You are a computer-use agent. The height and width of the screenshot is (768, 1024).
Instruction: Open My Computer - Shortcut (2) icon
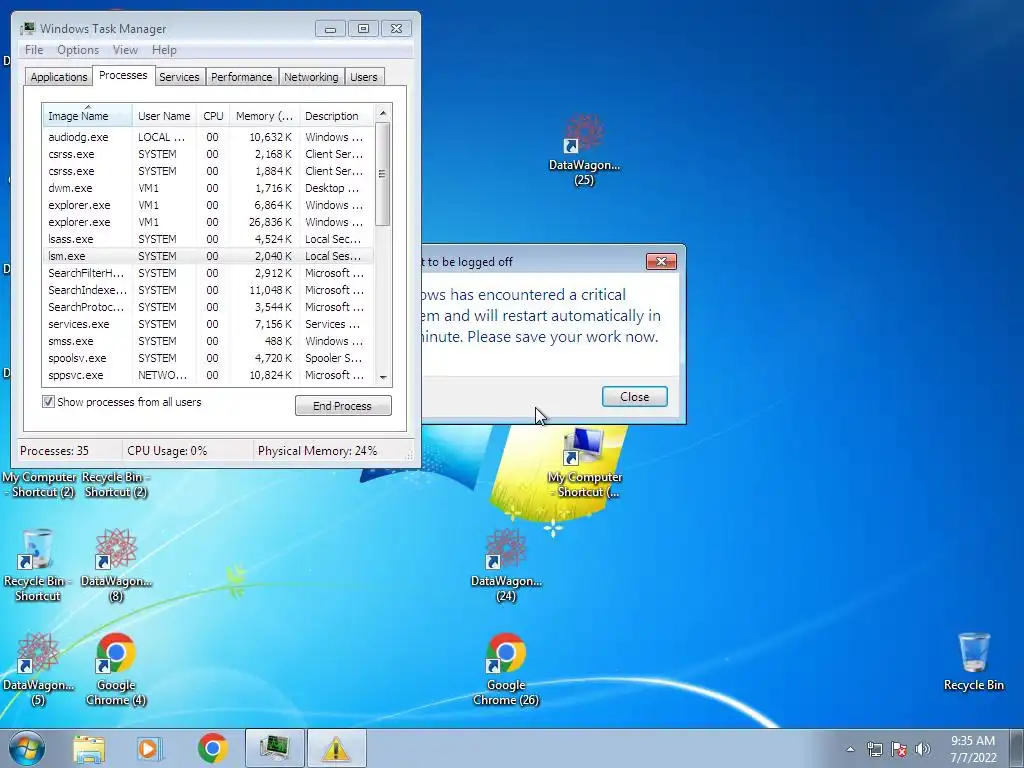[39, 485]
